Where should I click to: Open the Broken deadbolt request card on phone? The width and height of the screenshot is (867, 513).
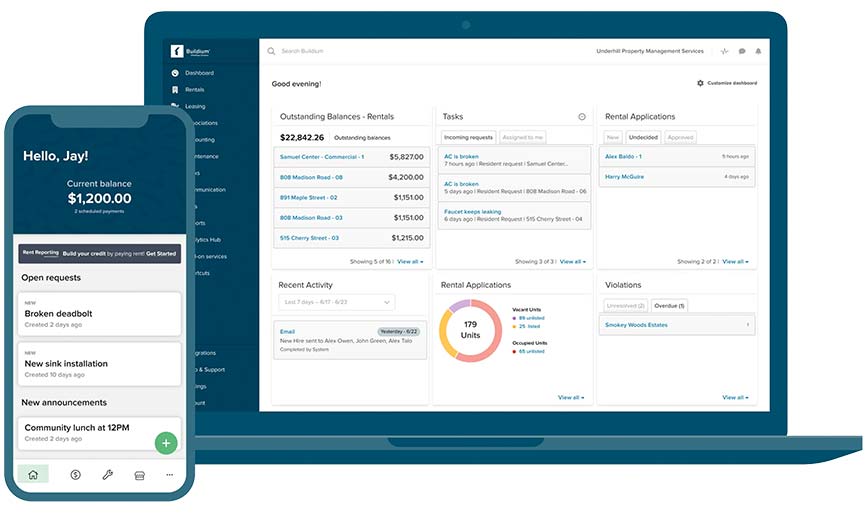point(100,314)
